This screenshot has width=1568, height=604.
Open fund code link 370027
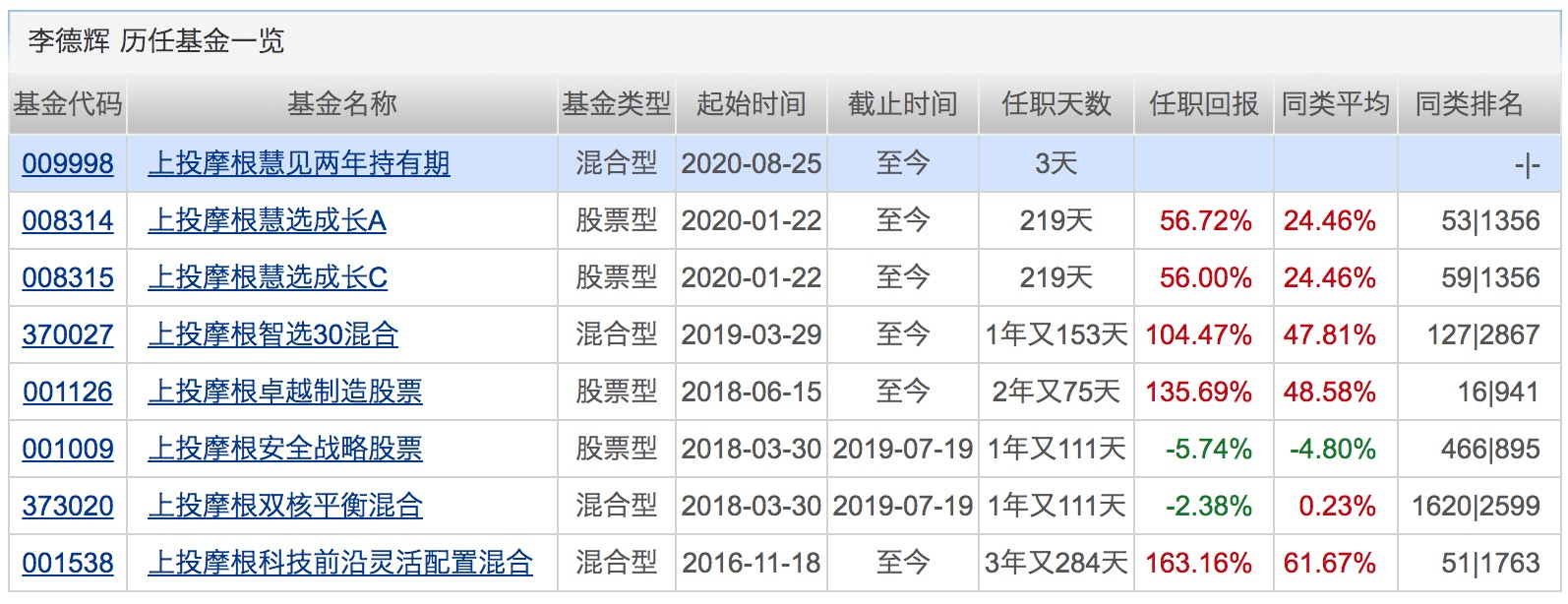click(x=68, y=334)
